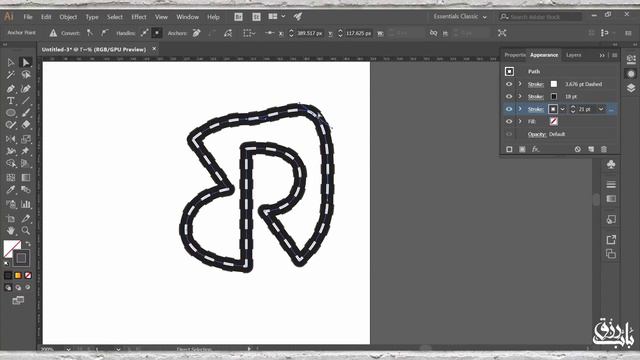
Task: Pick the Eraser tool
Action: pos(26,125)
